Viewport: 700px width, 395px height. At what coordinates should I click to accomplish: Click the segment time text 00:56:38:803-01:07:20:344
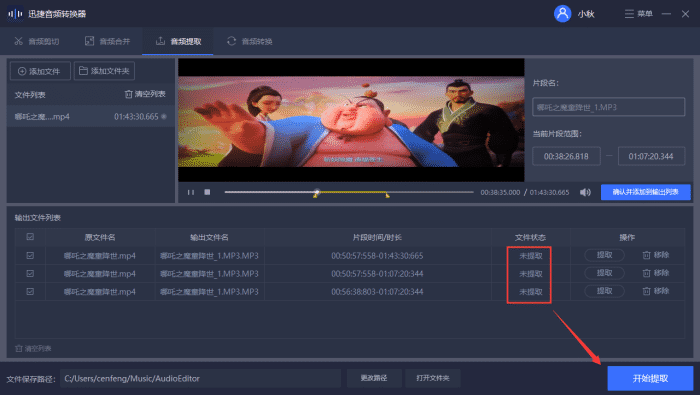[377, 292]
